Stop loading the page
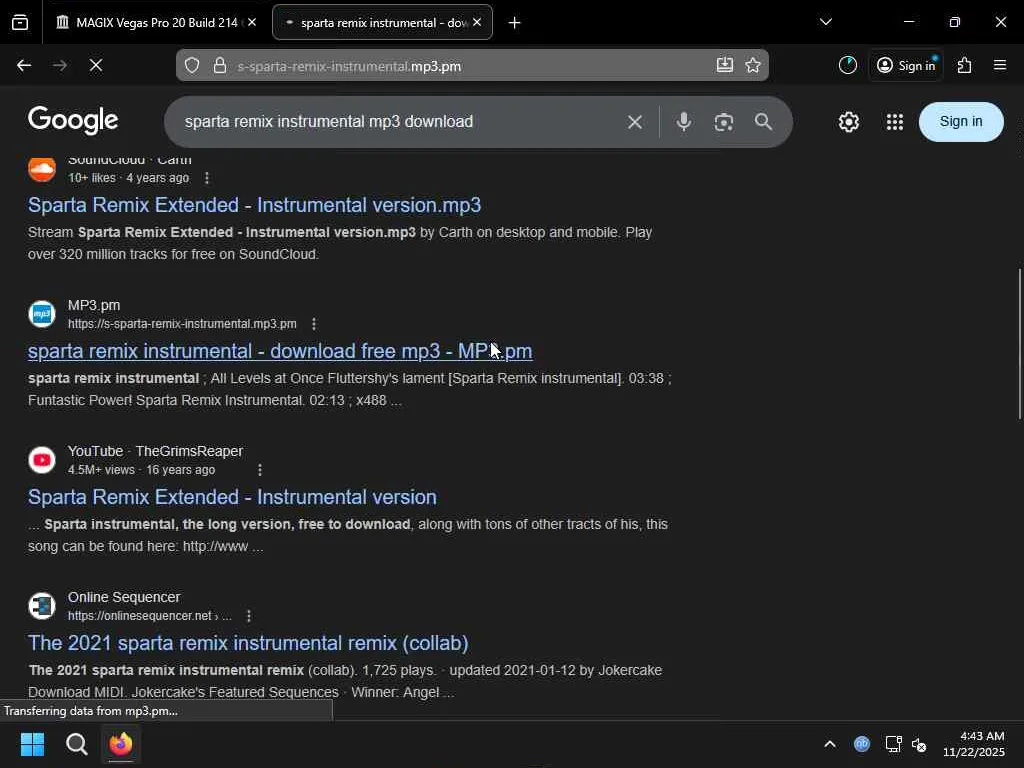Viewport: 1024px width, 768px height. click(x=96, y=65)
